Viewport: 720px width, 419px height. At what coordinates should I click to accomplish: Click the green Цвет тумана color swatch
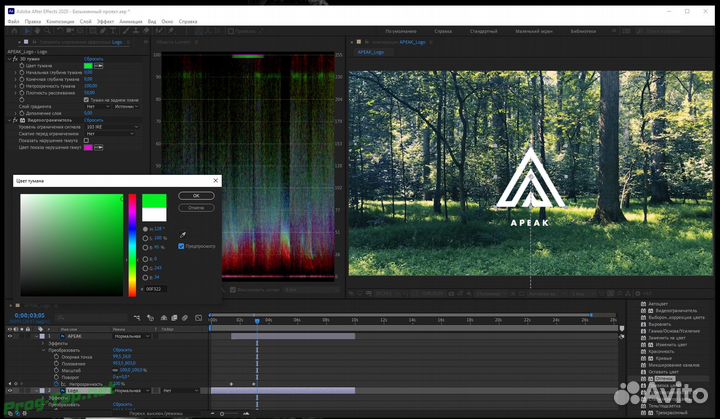[88, 66]
